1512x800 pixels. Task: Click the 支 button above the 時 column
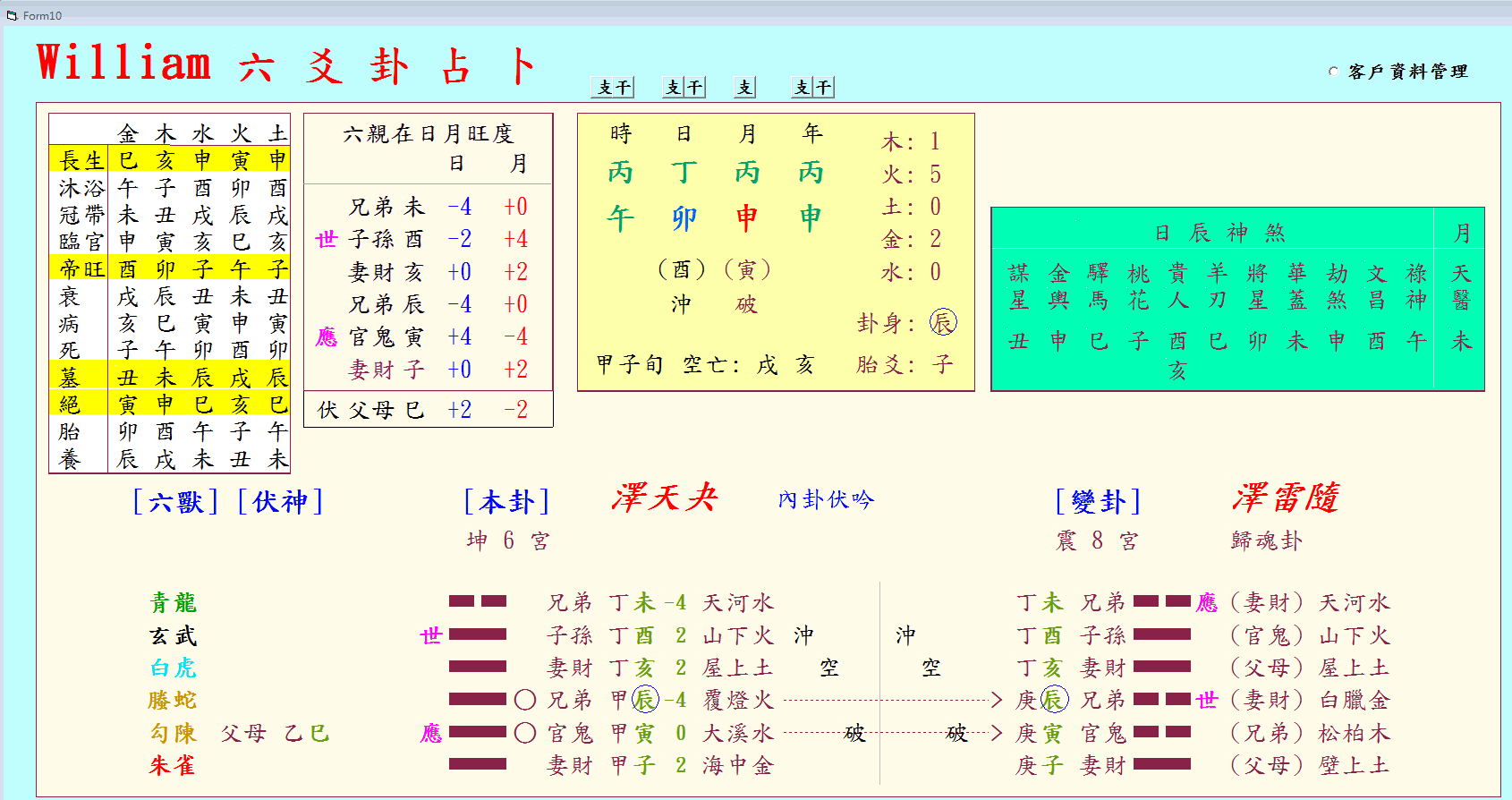coord(602,87)
